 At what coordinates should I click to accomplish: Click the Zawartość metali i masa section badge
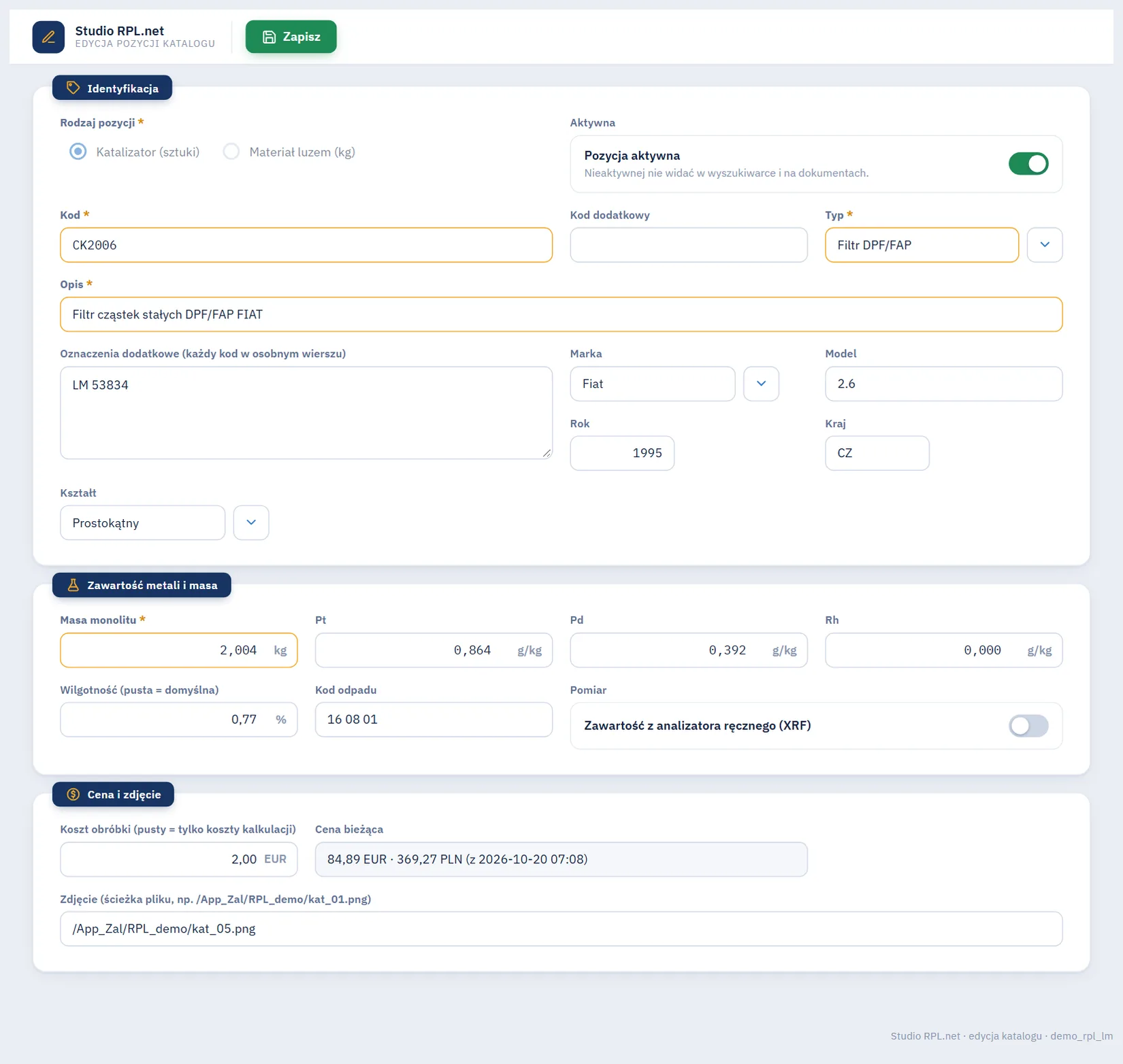[142, 585]
